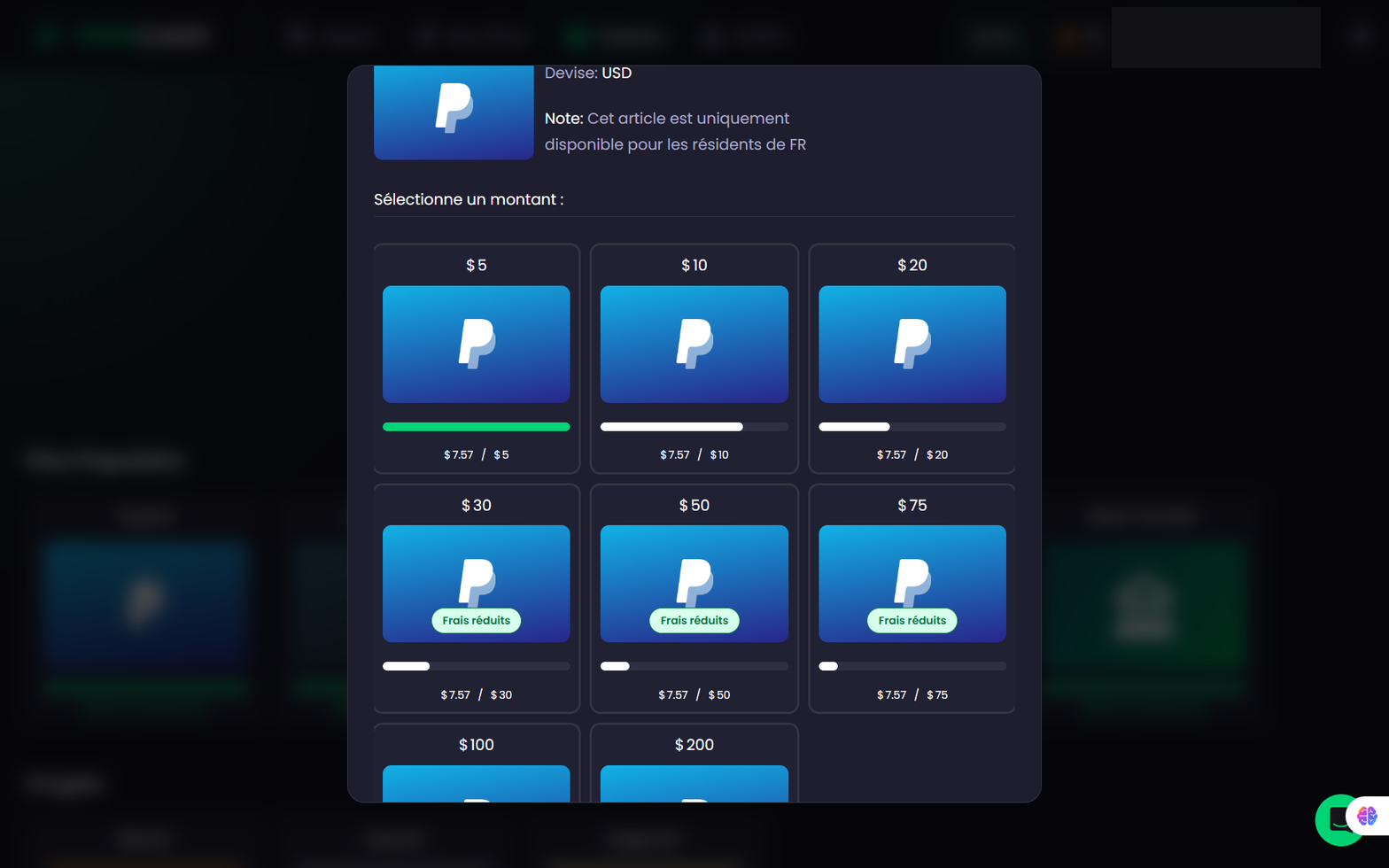Click the progress bar of $20 card
This screenshot has height=868, width=1389.
pyautogui.click(x=912, y=427)
